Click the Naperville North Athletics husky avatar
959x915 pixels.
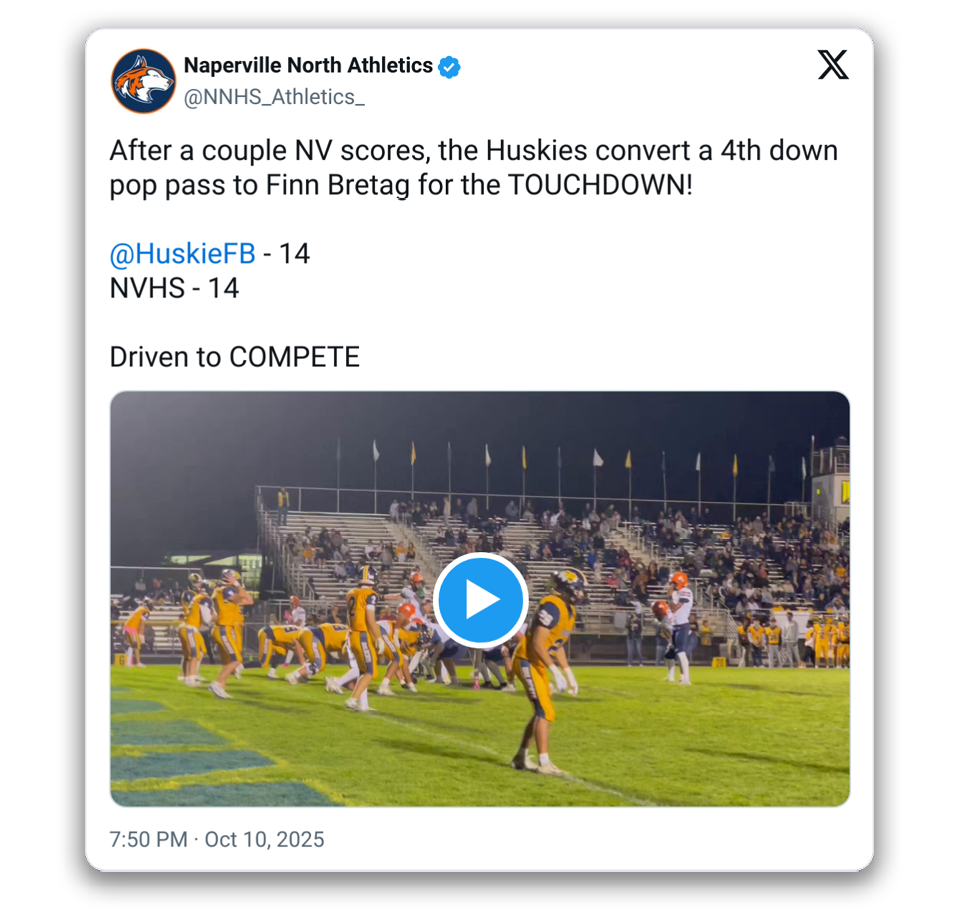[143, 81]
